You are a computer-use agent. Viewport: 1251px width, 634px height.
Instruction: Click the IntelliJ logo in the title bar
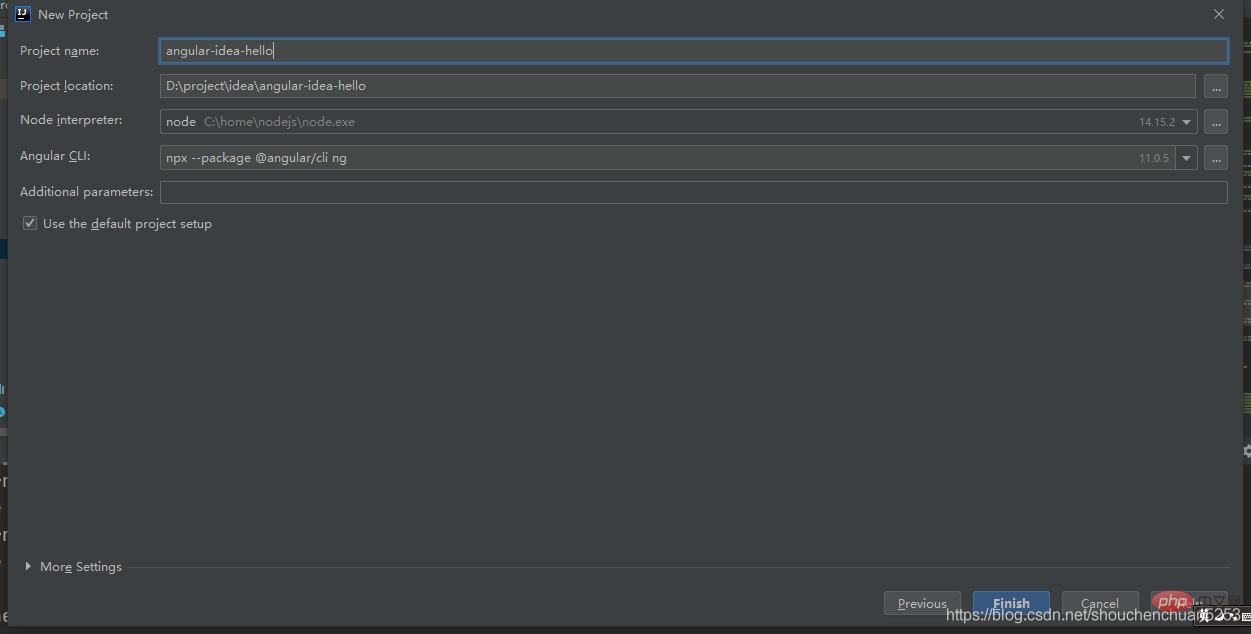tap(22, 14)
